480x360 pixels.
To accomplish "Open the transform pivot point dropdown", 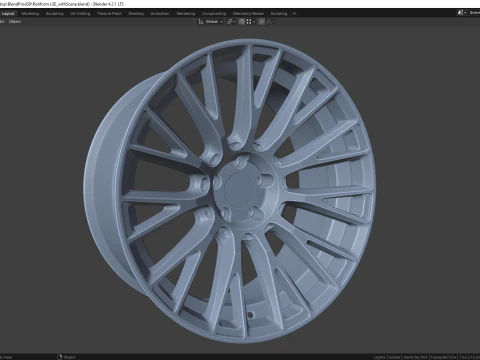I will pos(231,22).
